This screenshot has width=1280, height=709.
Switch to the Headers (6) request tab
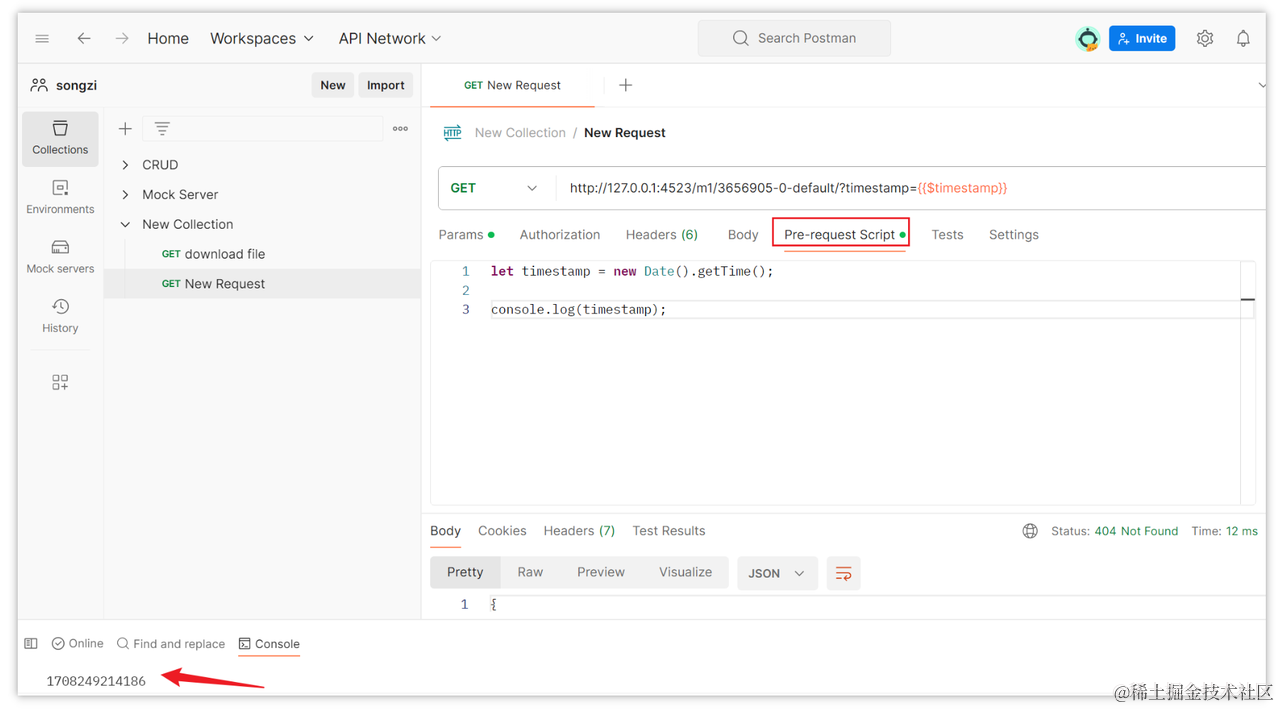coord(662,235)
